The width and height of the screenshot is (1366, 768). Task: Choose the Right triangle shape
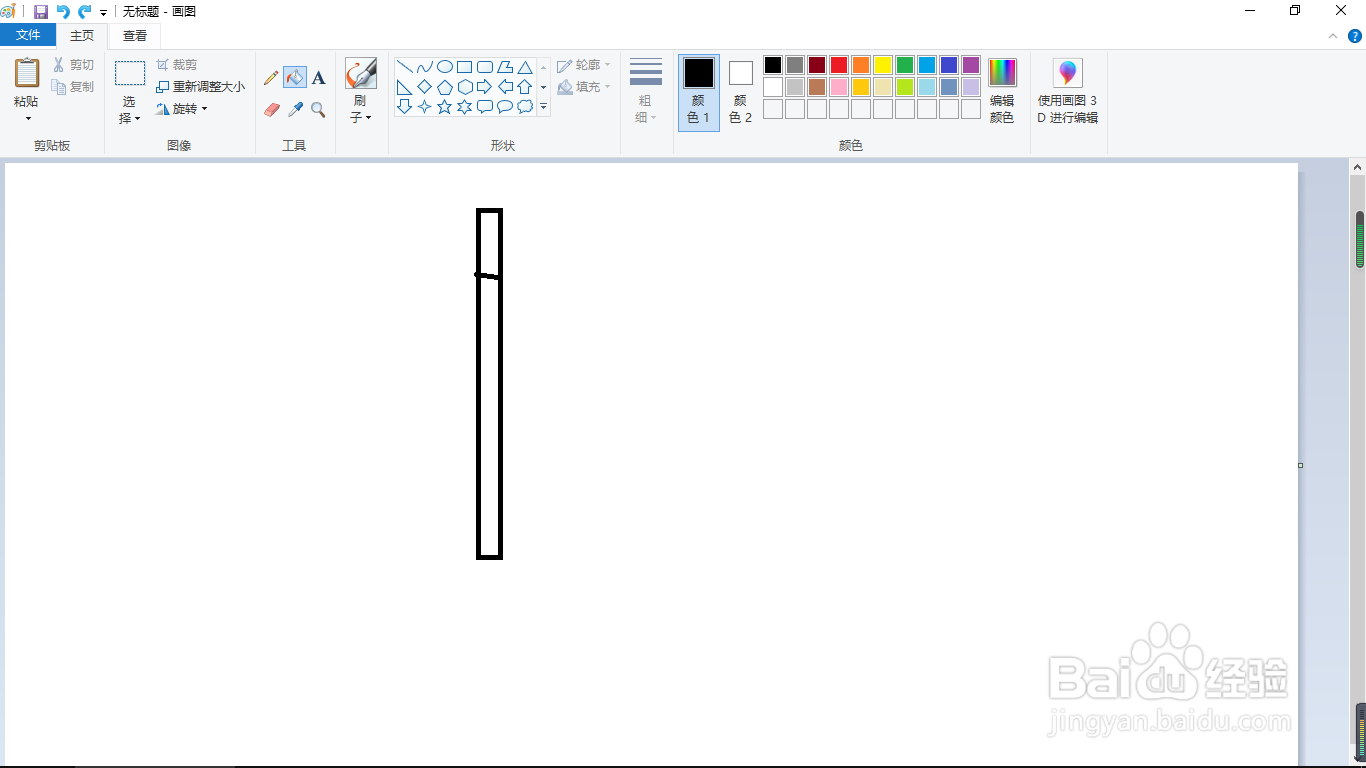[405, 87]
